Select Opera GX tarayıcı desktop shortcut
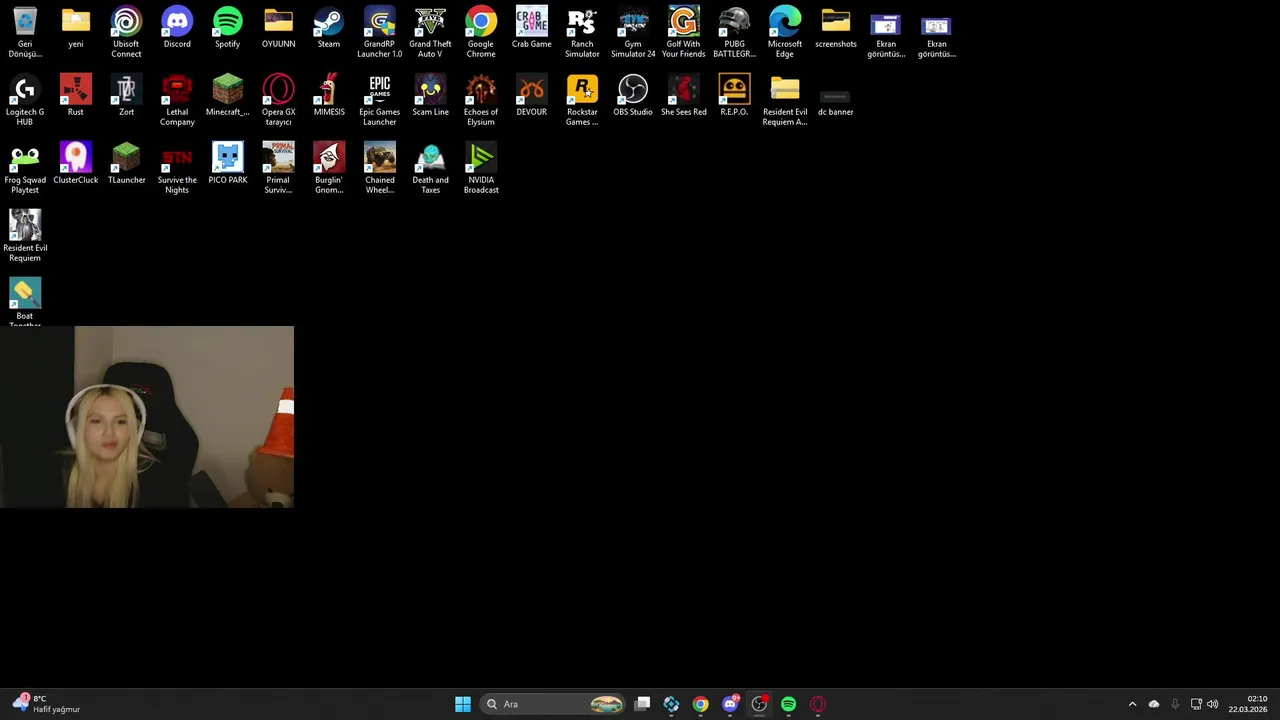 pyautogui.click(x=278, y=101)
